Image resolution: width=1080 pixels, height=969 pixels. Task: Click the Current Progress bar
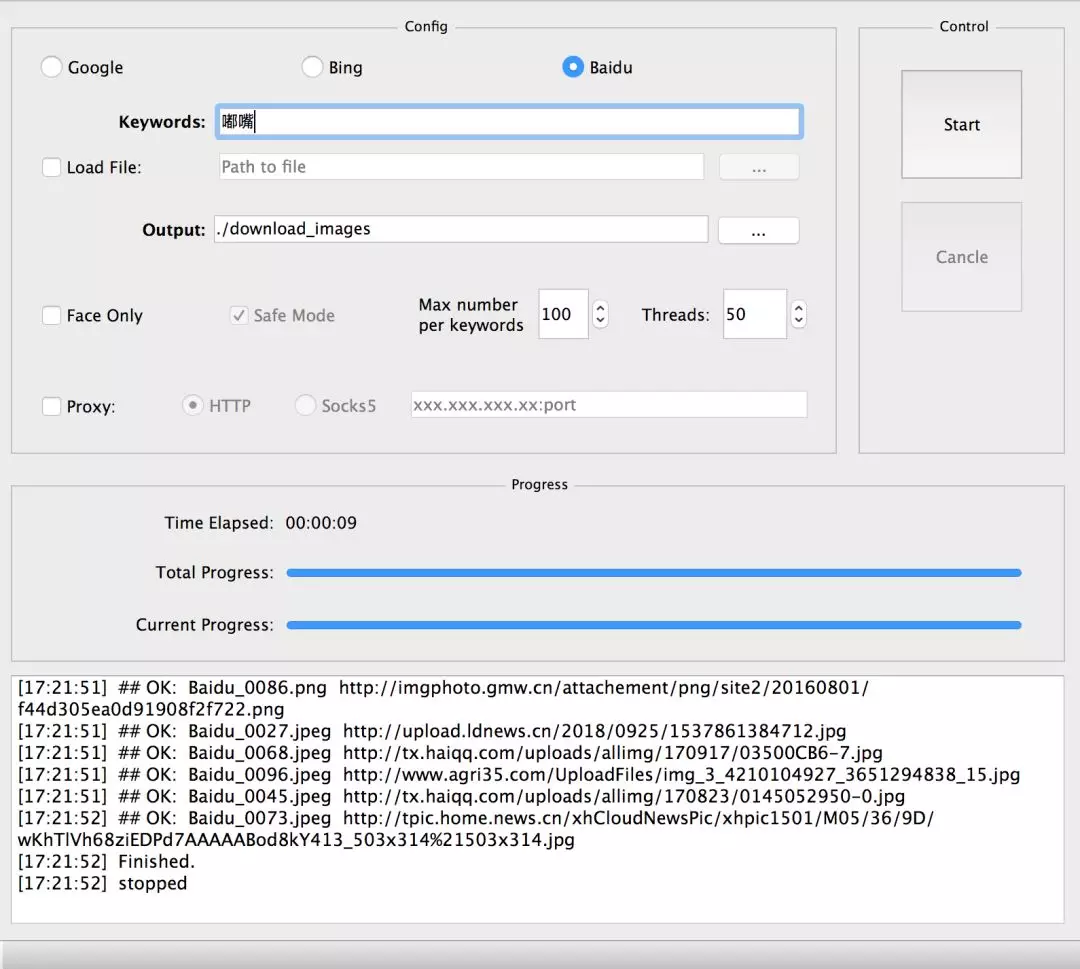click(x=654, y=625)
